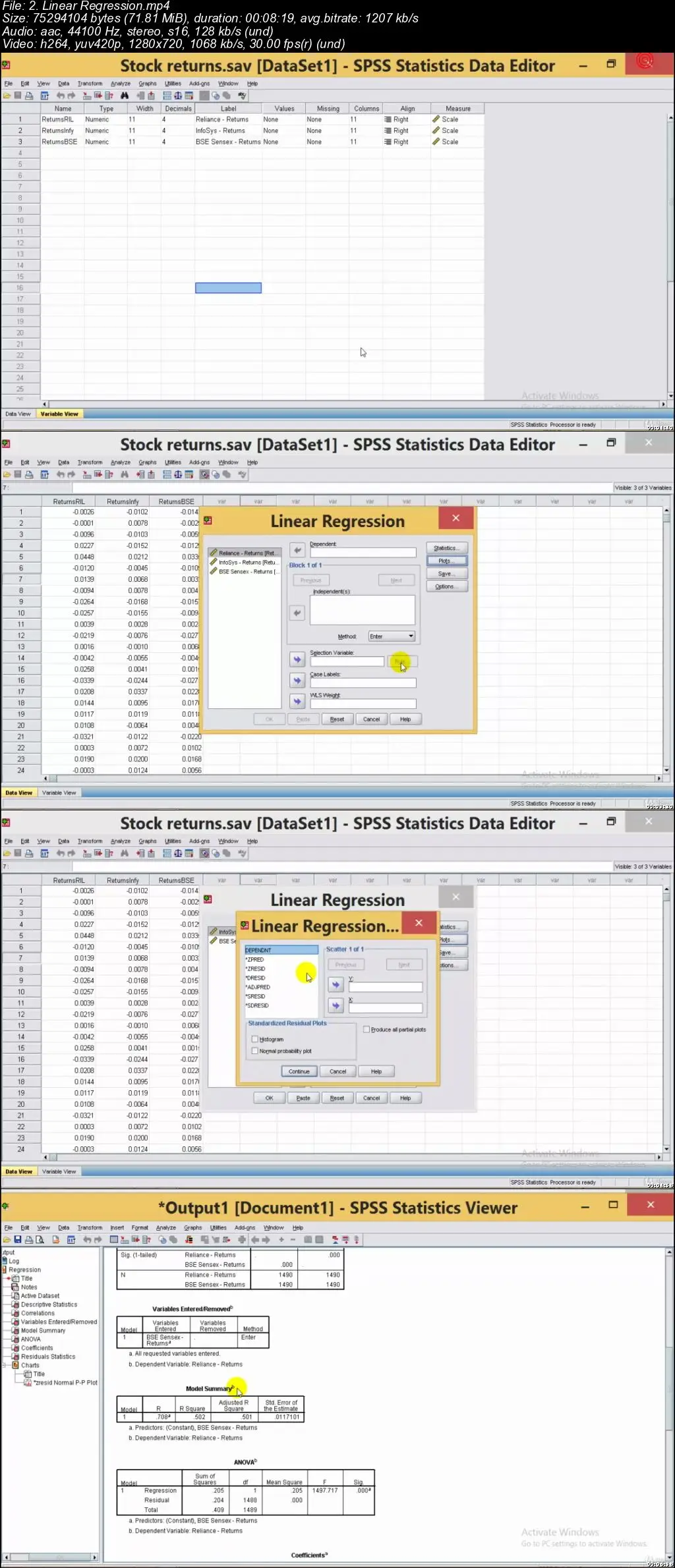Click Save icon in Output Viewer toolbar
Image resolution: width=675 pixels, height=1568 pixels.
tap(18, 1239)
